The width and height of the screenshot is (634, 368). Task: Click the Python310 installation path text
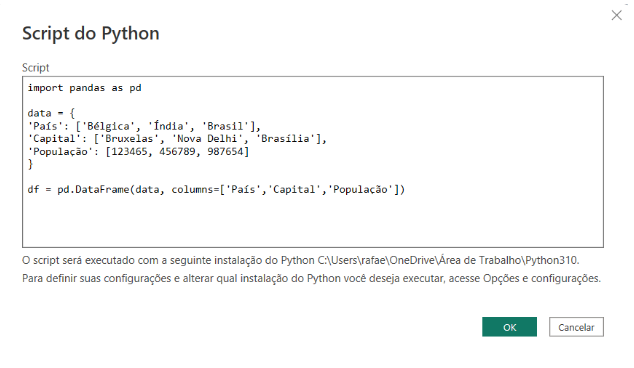pos(448,260)
